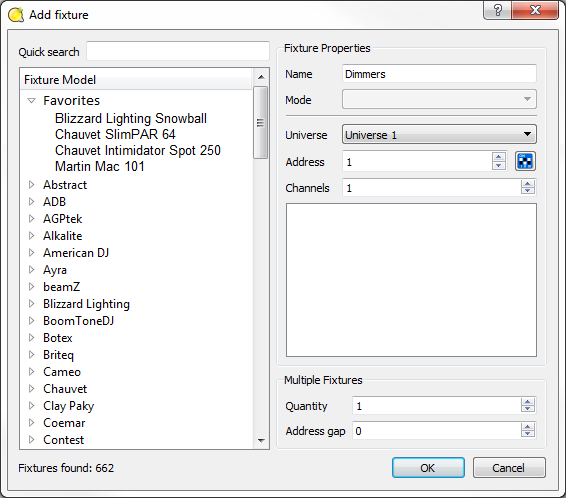Select Blizzard Lighting Snowball fixture

[131, 118]
